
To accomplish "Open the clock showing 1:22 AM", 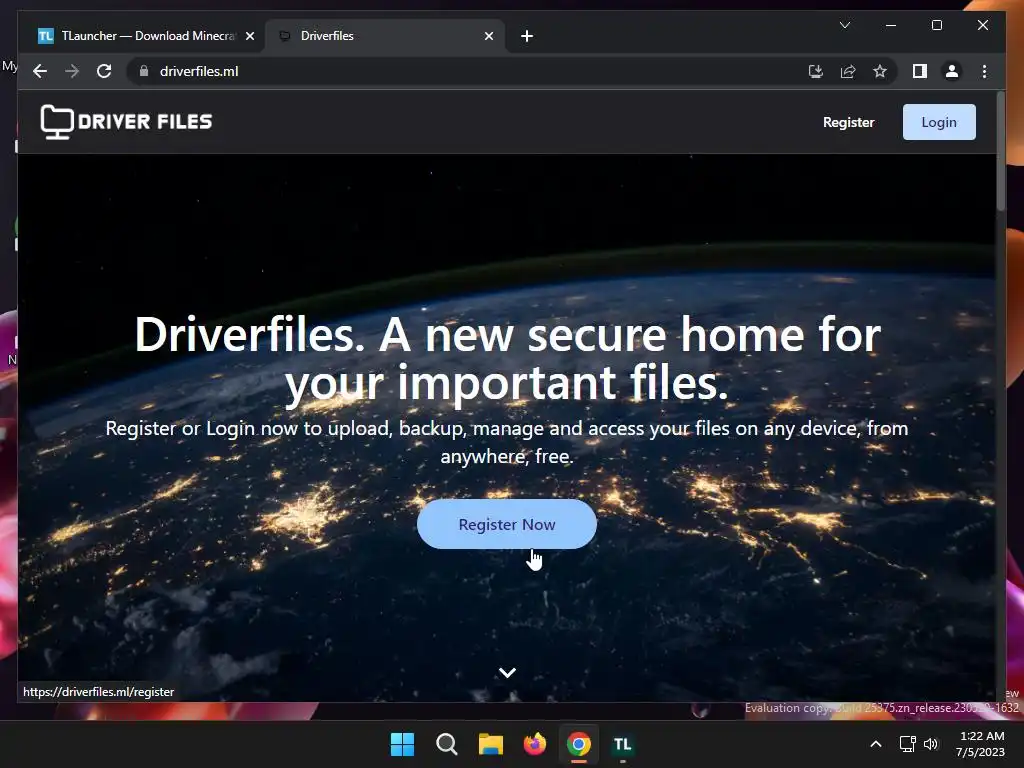I will click(x=980, y=744).
